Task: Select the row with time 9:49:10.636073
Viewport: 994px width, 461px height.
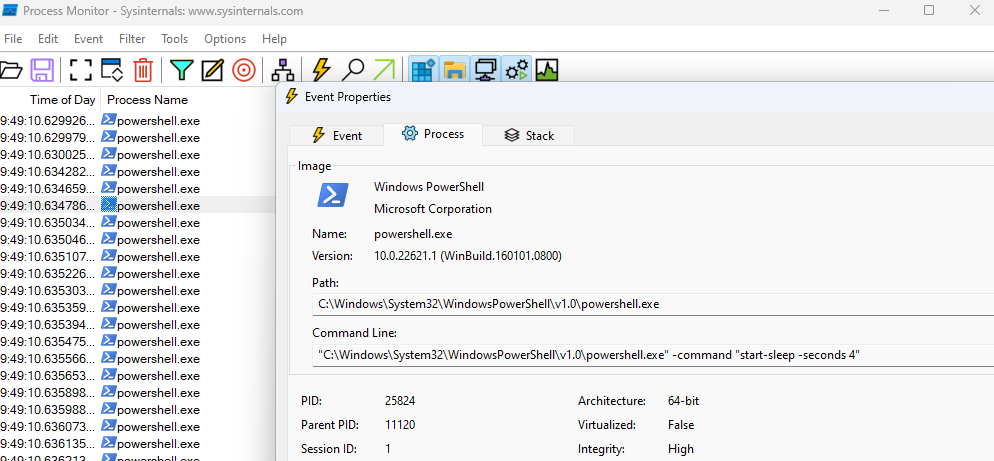Action: tap(138, 427)
